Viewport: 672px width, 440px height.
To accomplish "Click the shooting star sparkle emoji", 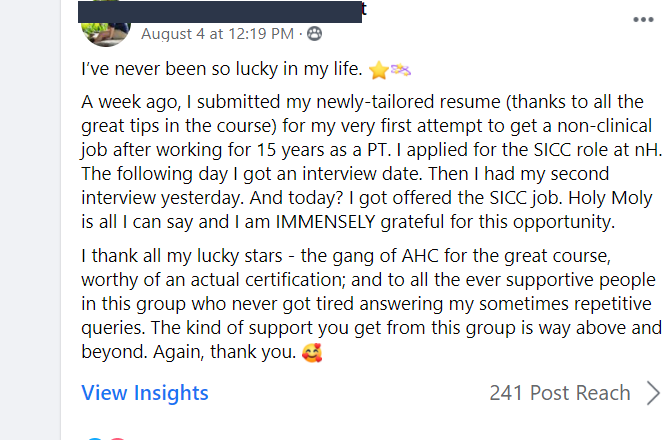I will pyautogui.click(x=401, y=69).
